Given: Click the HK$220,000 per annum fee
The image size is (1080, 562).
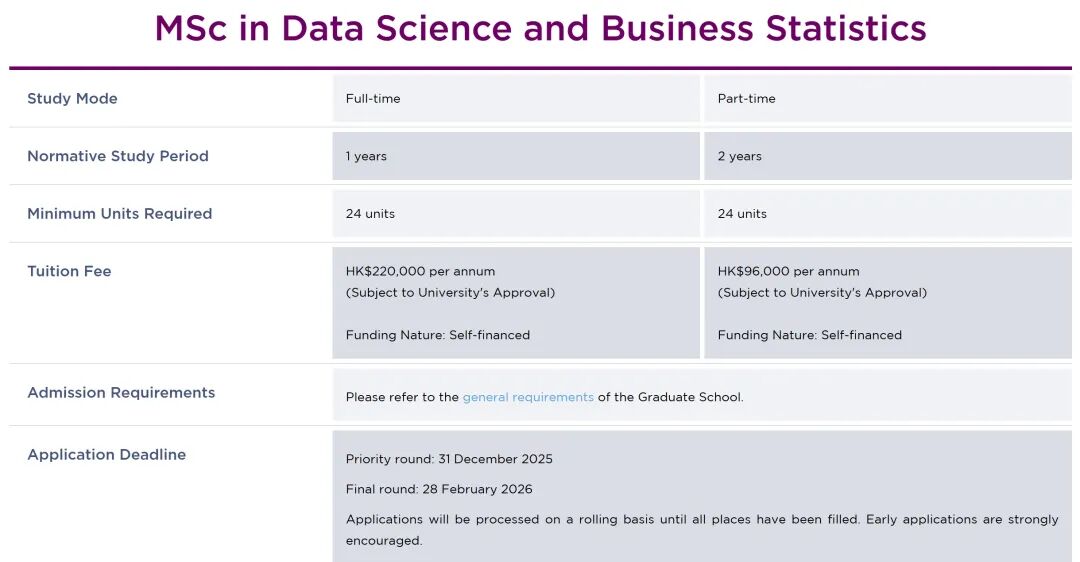Looking at the screenshot, I should [420, 271].
